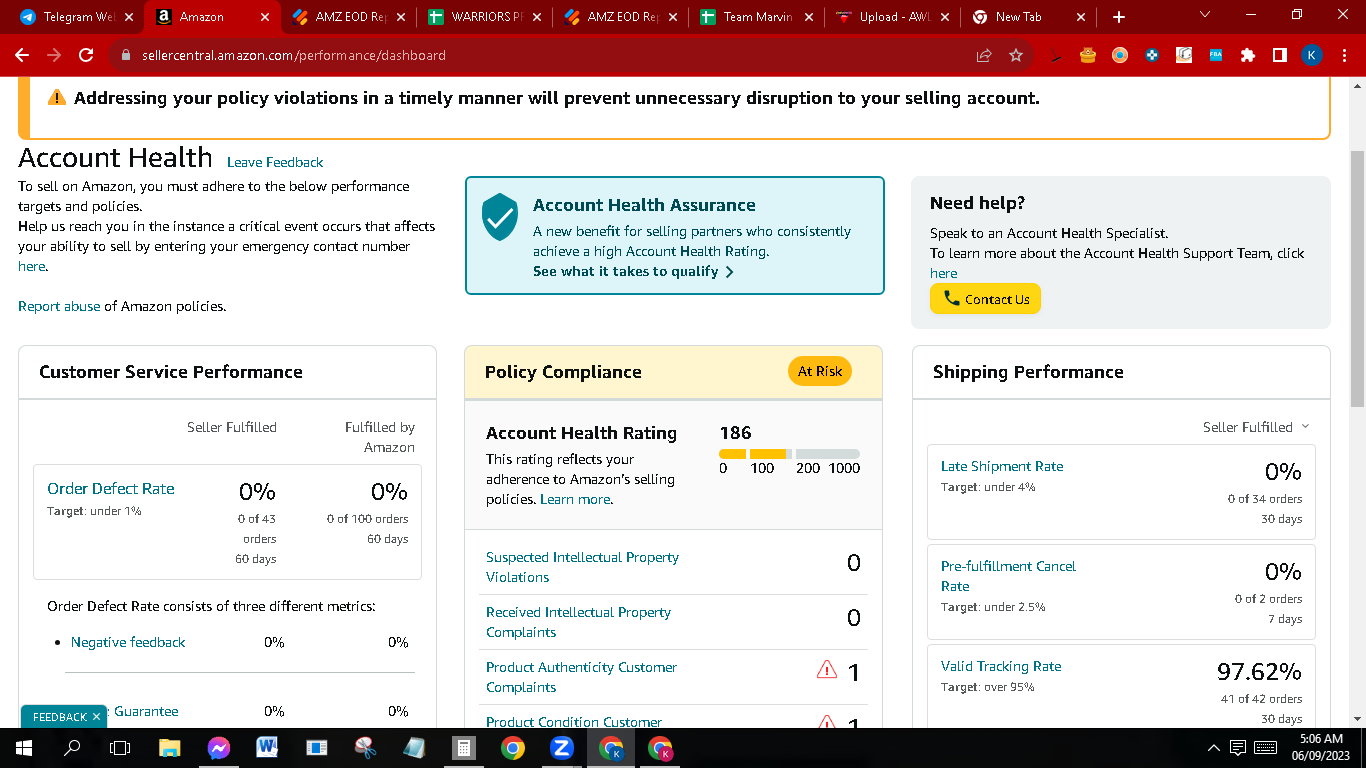Open File Explorer from taskbar
The width and height of the screenshot is (1366, 768).
169,748
